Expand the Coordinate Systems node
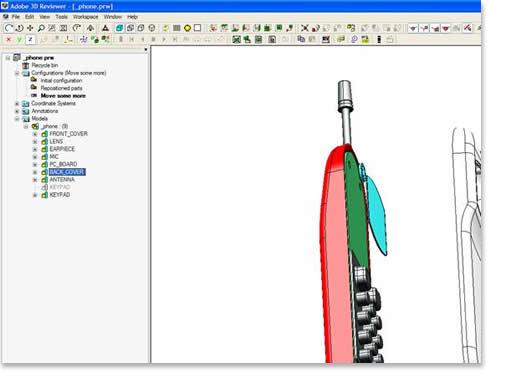 coord(17,104)
